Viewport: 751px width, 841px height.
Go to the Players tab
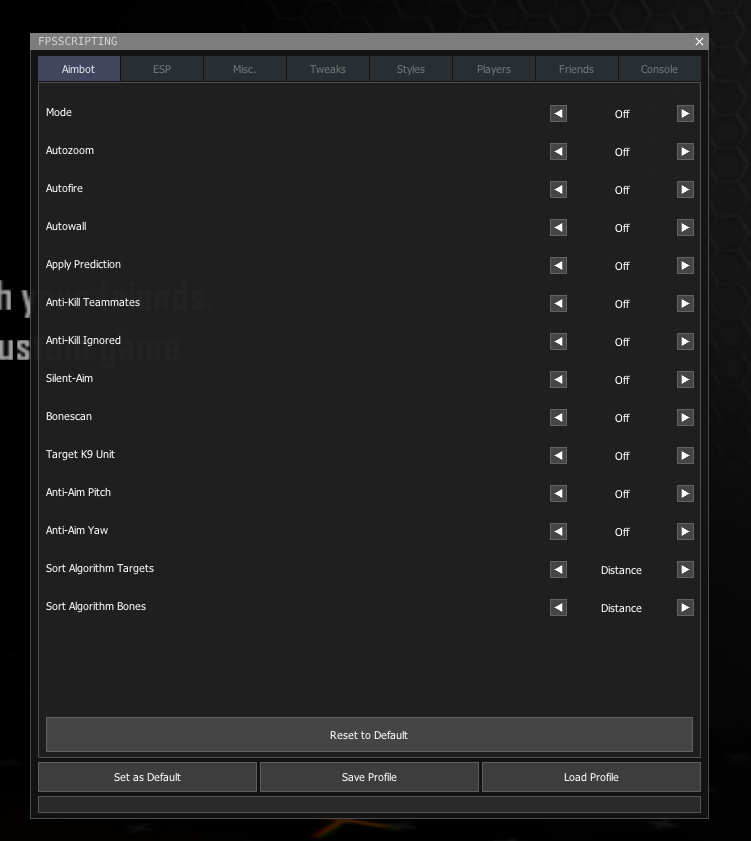[x=494, y=69]
